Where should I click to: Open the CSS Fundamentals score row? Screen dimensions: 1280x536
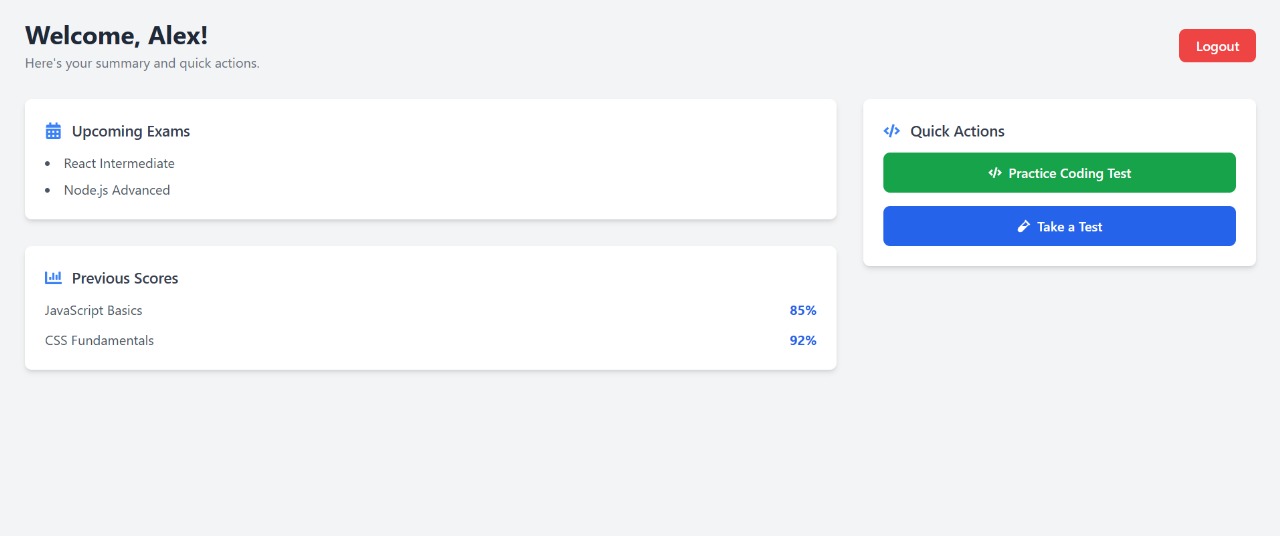100,340
